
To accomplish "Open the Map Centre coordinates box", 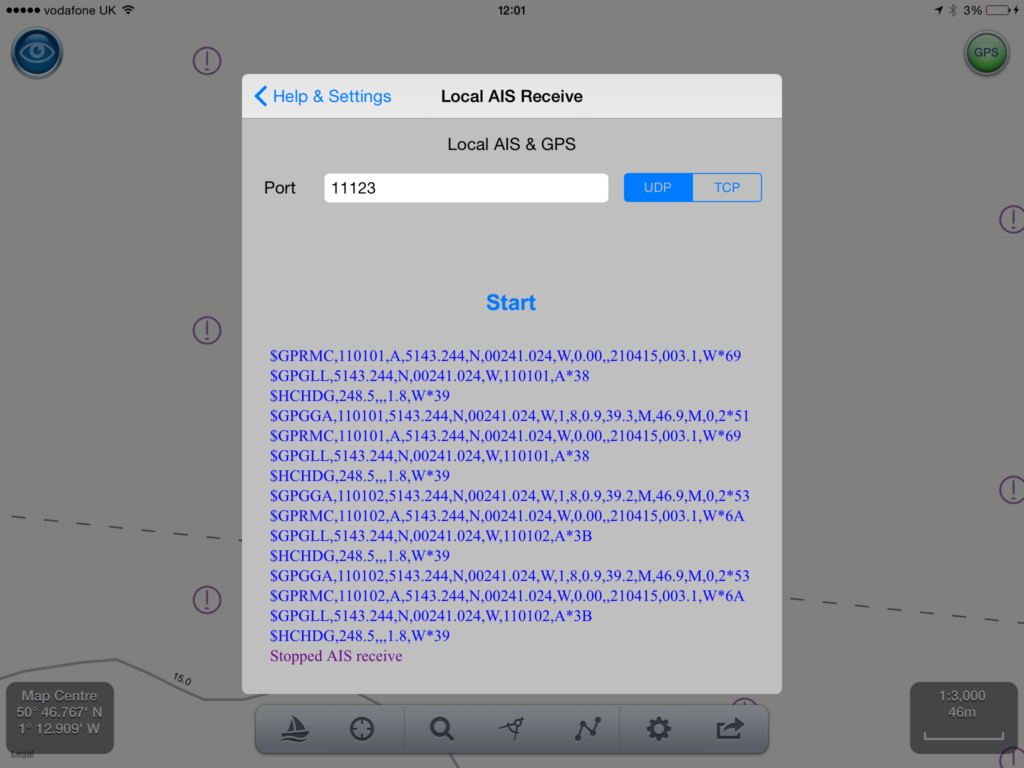I will click(59, 718).
